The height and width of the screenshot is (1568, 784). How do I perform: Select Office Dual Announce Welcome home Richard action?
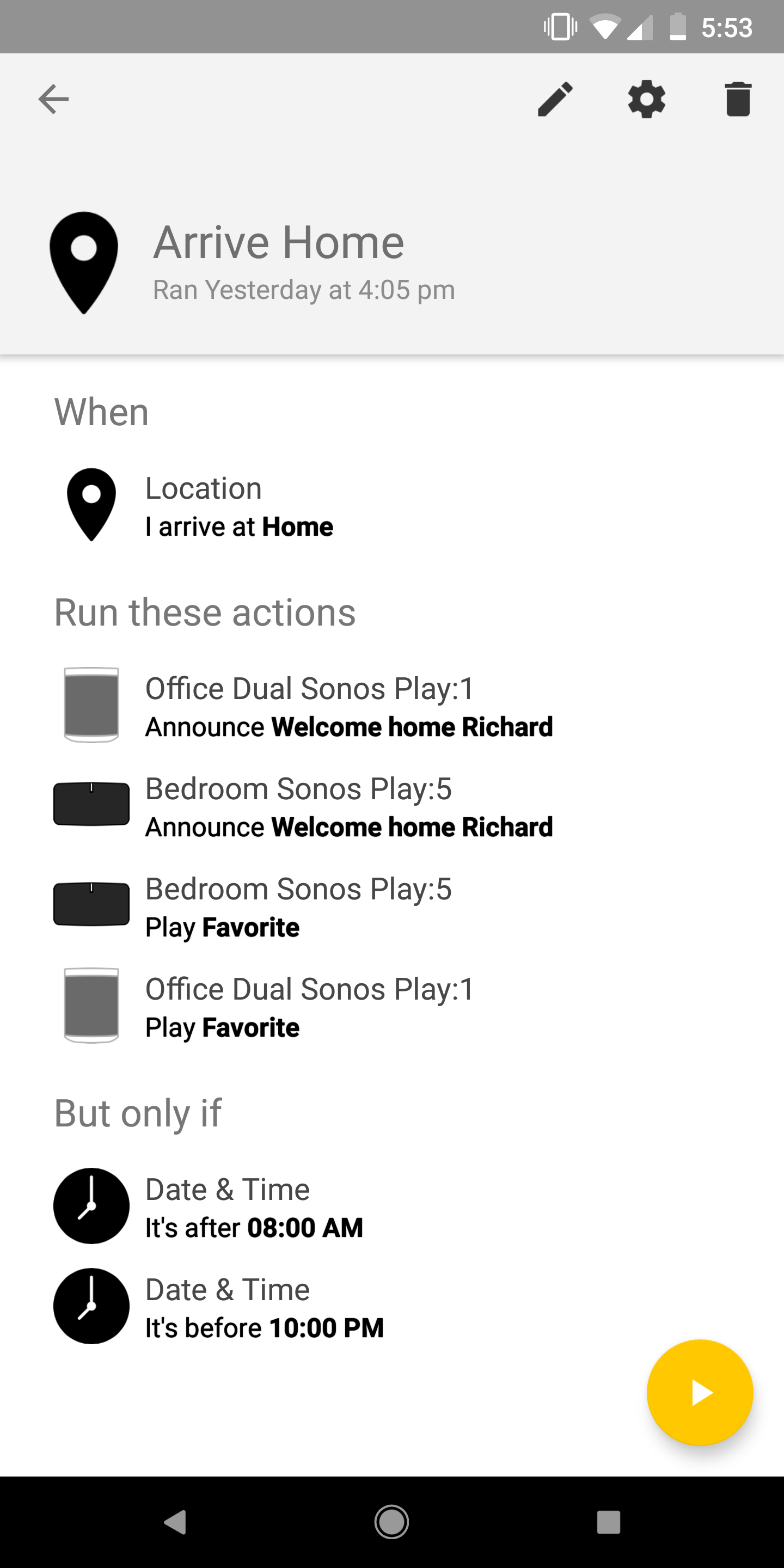pos(349,707)
